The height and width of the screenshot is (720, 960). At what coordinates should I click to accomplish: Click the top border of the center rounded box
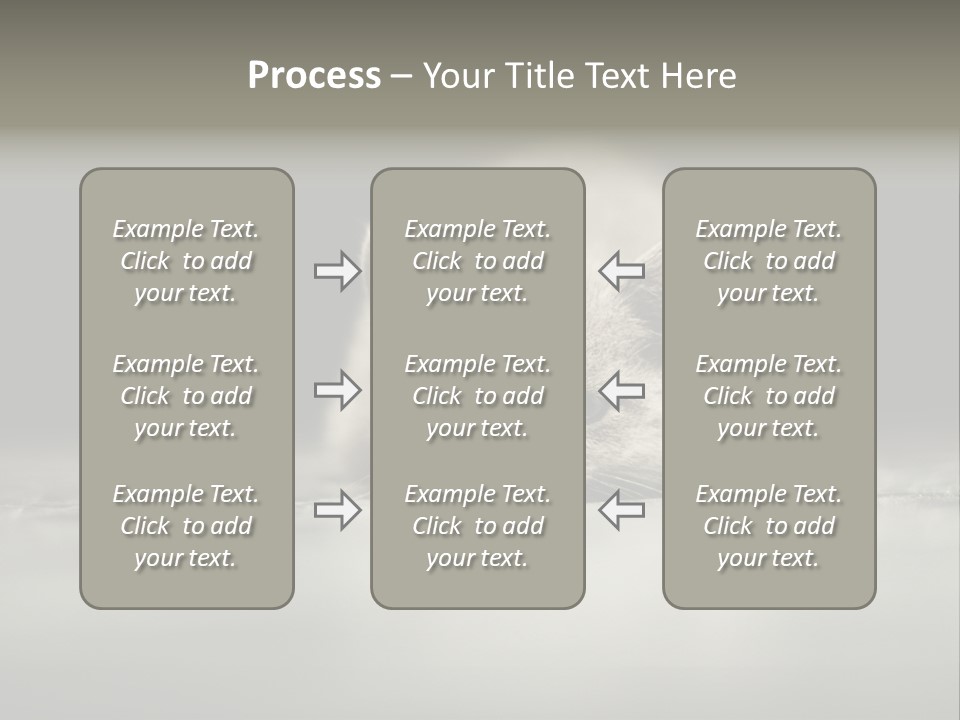[x=478, y=169]
